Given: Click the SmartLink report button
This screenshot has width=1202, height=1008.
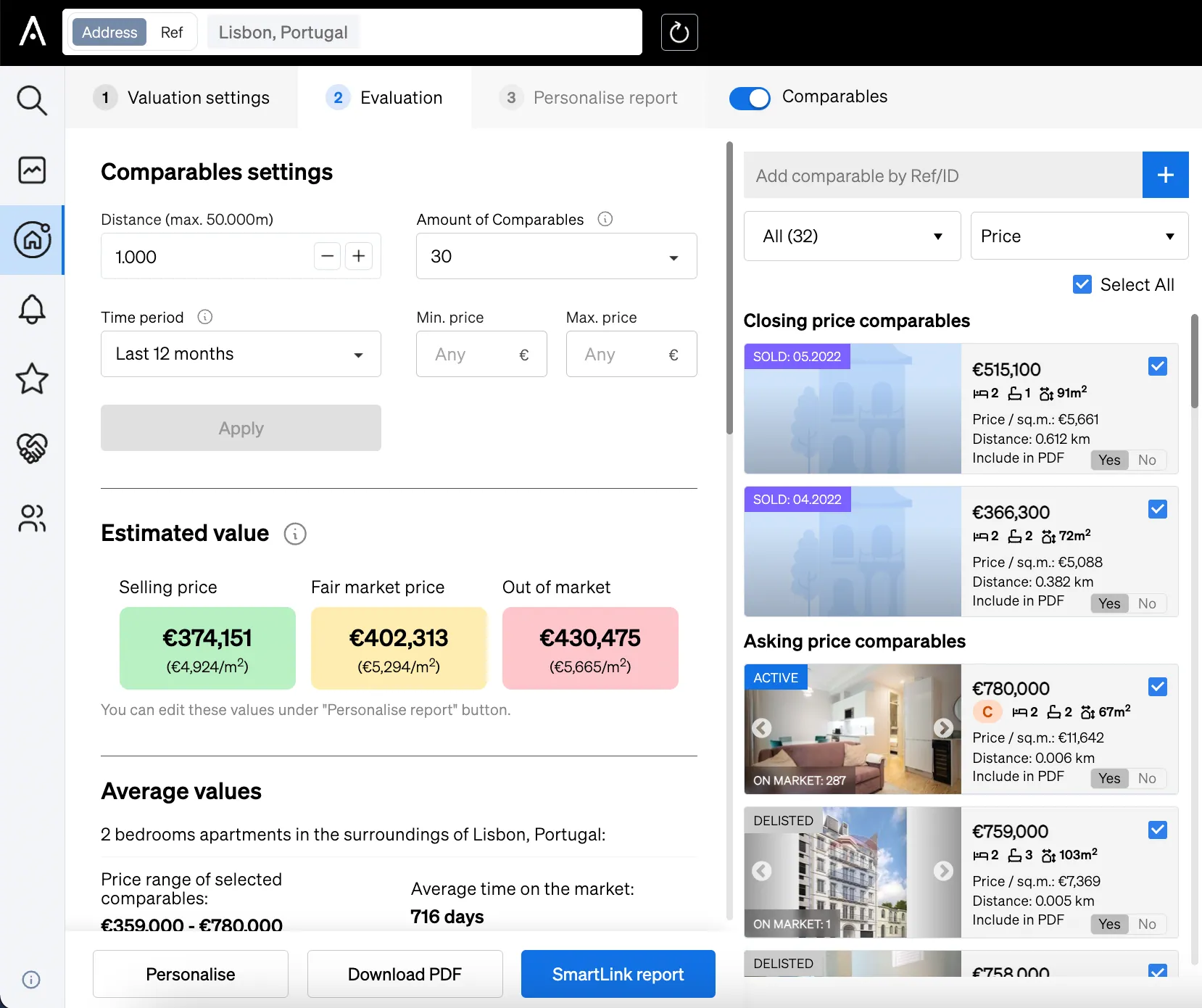Looking at the screenshot, I should tap(618, 974).
